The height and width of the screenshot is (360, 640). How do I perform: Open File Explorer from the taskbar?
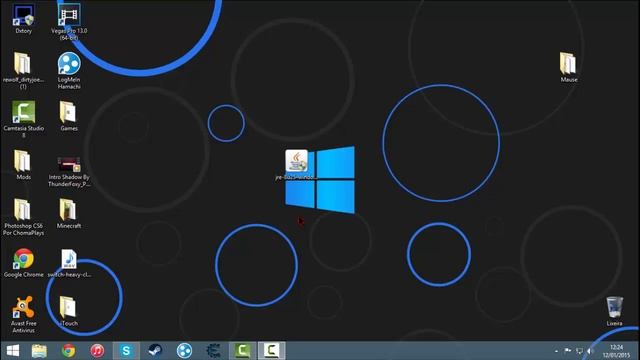pos(40,351)
